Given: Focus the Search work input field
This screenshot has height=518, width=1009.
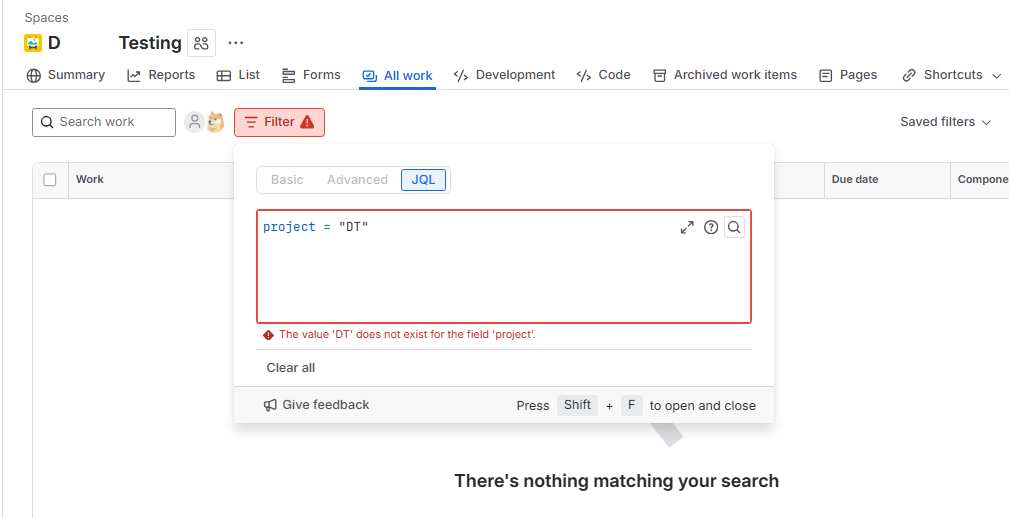Looking at the screenshot, I should [x=104, y=122].
